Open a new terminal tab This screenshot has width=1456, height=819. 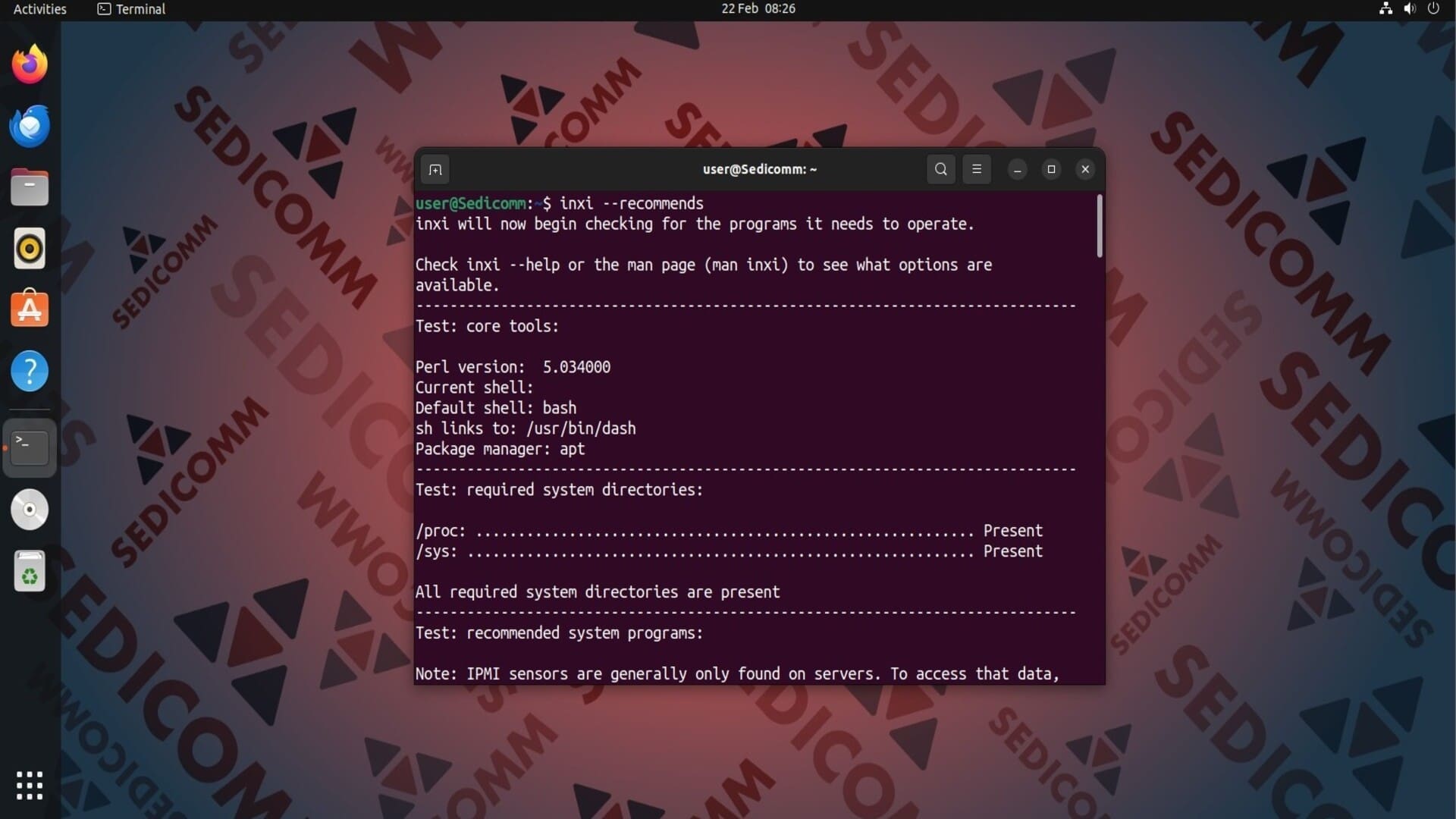tap(435, 170)
